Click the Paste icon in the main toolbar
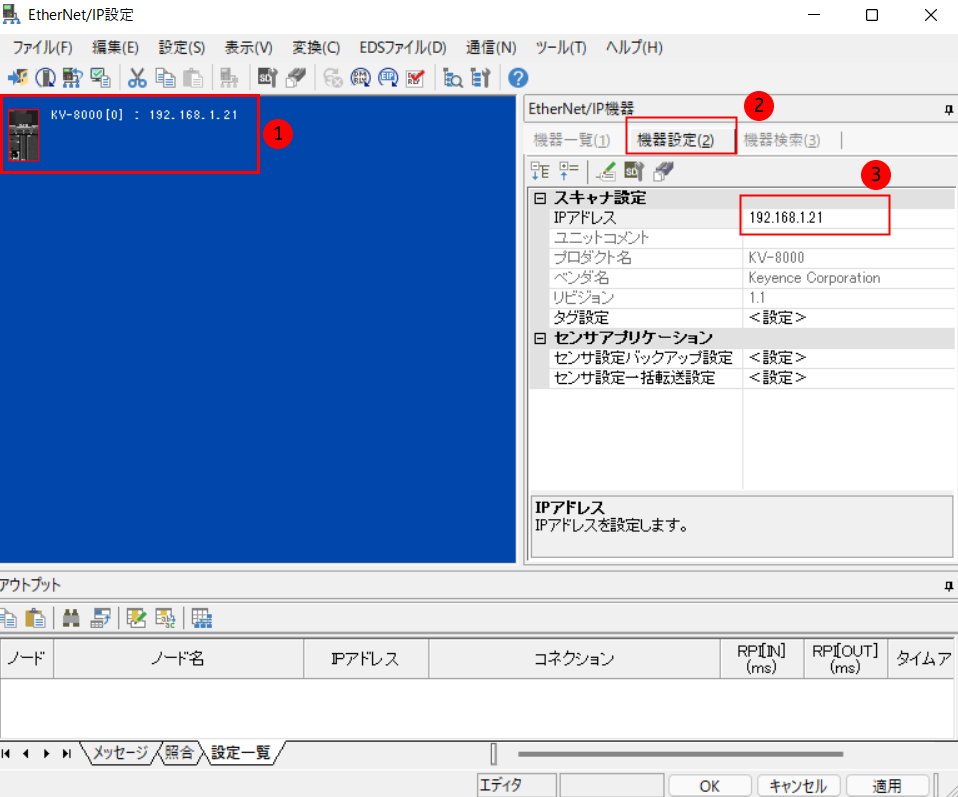The width and height of the screenshot is (958, 797). click(x=192, y=78)
